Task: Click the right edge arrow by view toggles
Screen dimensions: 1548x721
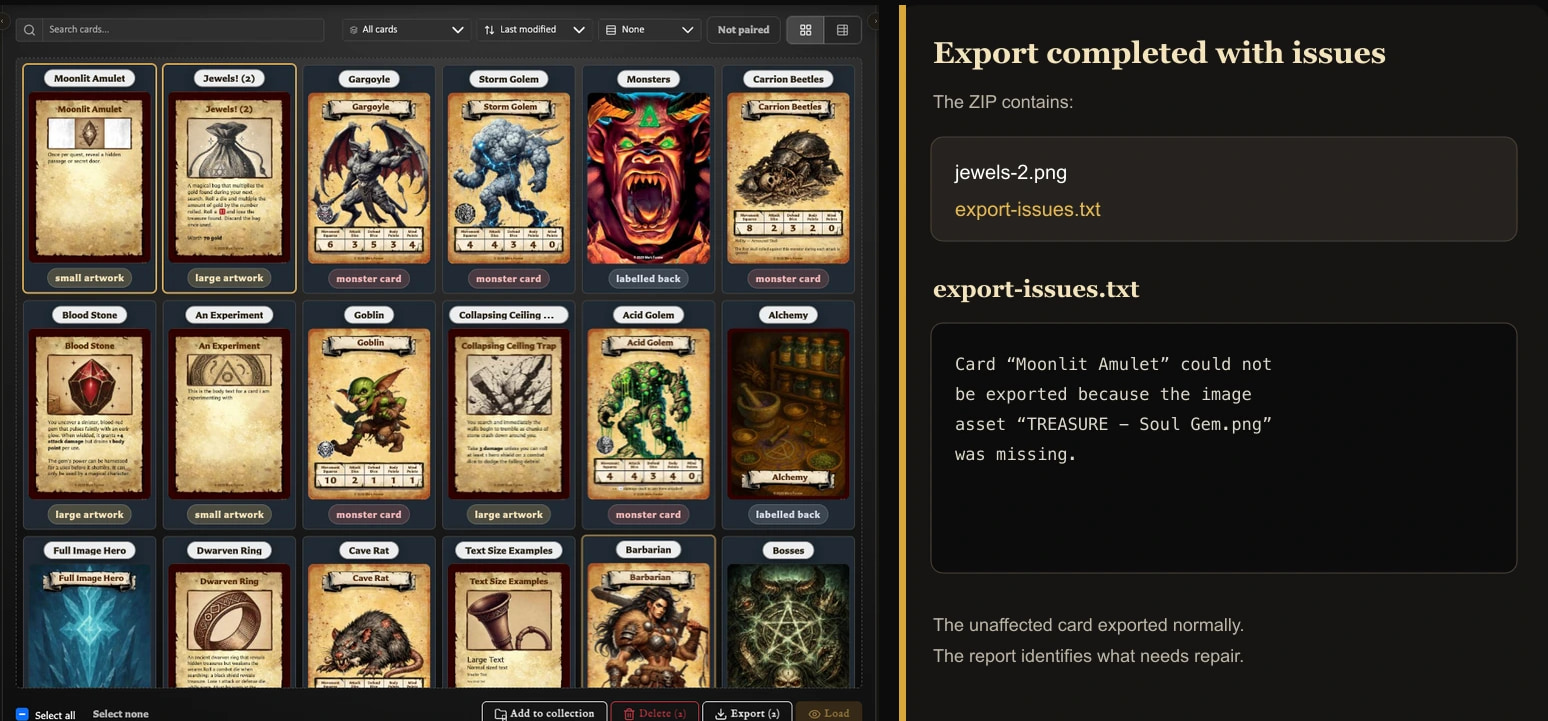Action: pos(875,19)
